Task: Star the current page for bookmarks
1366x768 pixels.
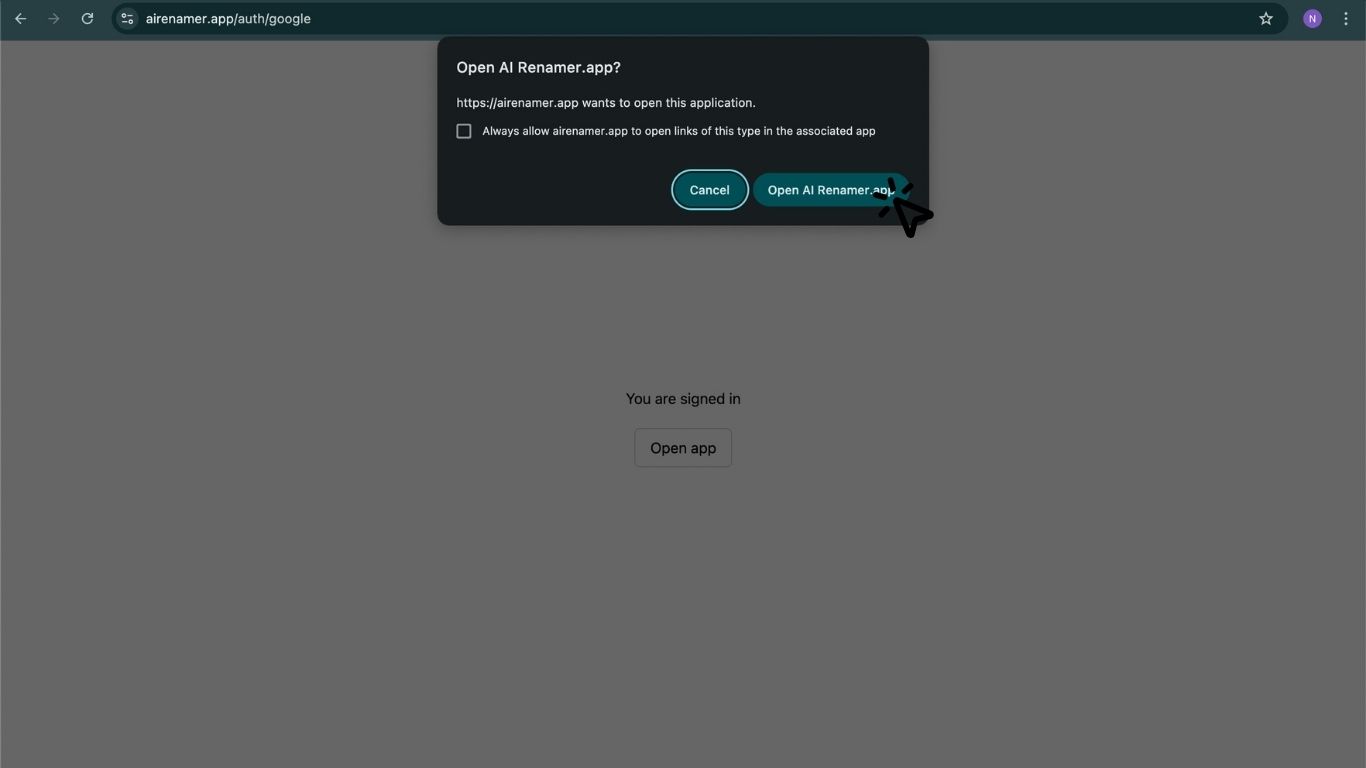Action: click(1266, 18)
